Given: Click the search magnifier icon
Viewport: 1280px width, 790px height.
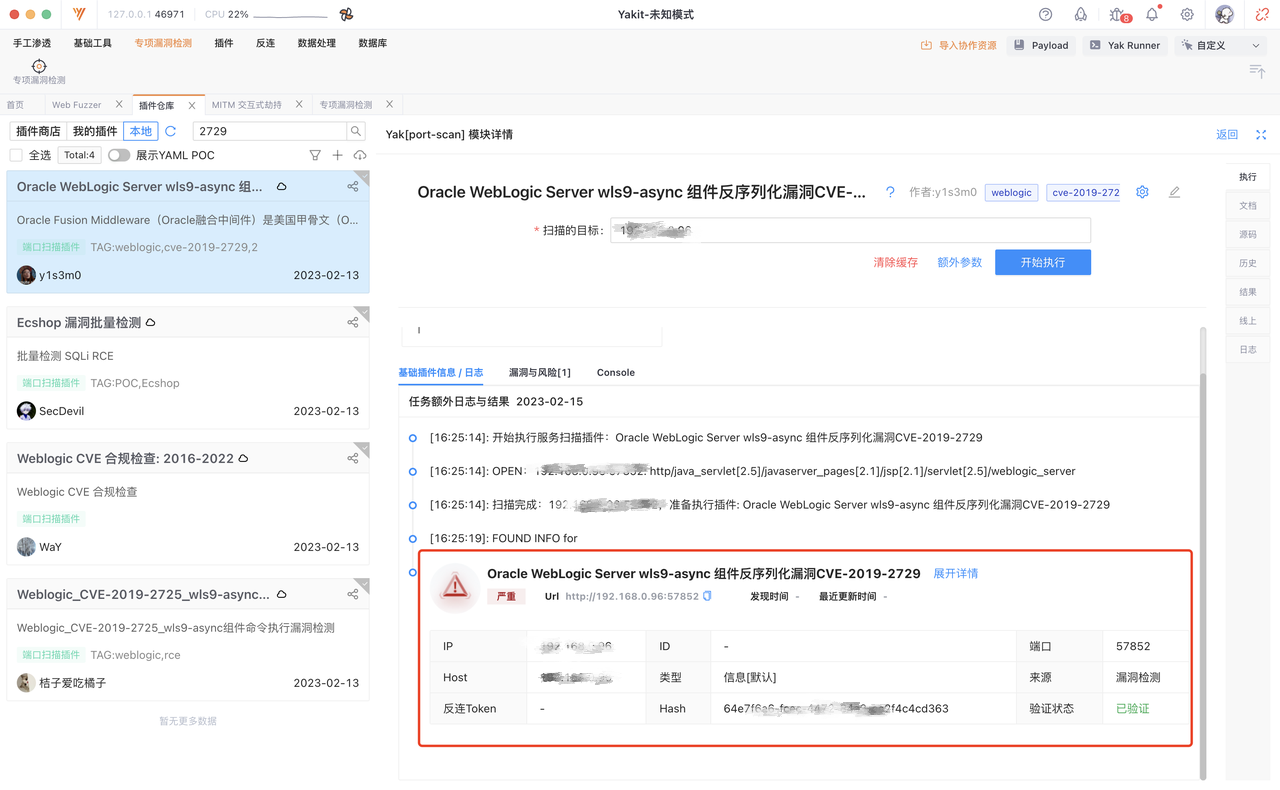Looking at the screenshot, I should click(356, 131).
